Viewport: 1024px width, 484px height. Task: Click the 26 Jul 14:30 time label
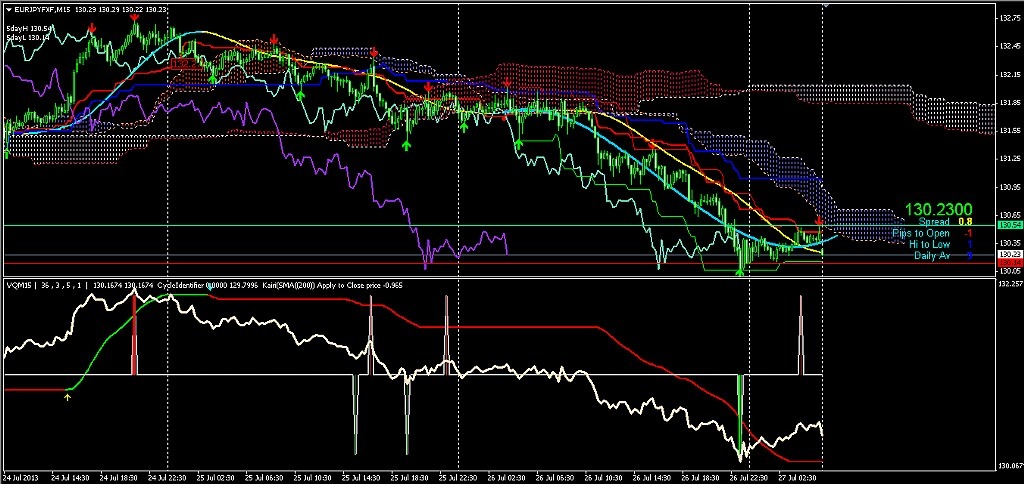coord(650,478)
